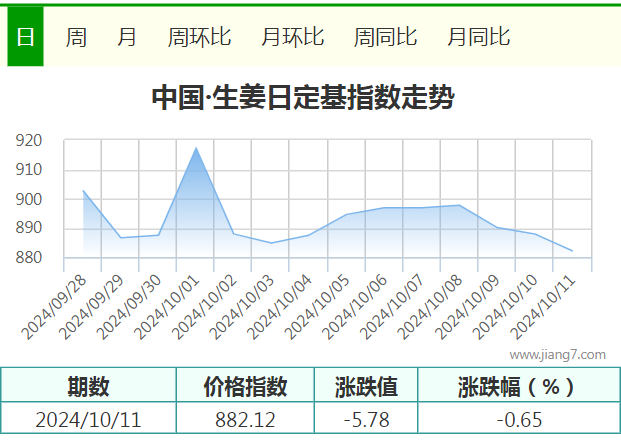
Task: Open the 周环比 tab
Action: (199, 37)
